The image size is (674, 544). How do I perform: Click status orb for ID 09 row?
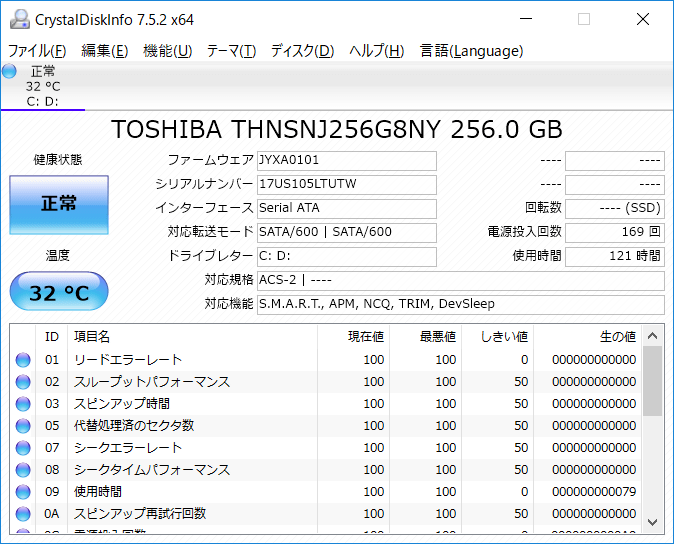coord(23,492)
